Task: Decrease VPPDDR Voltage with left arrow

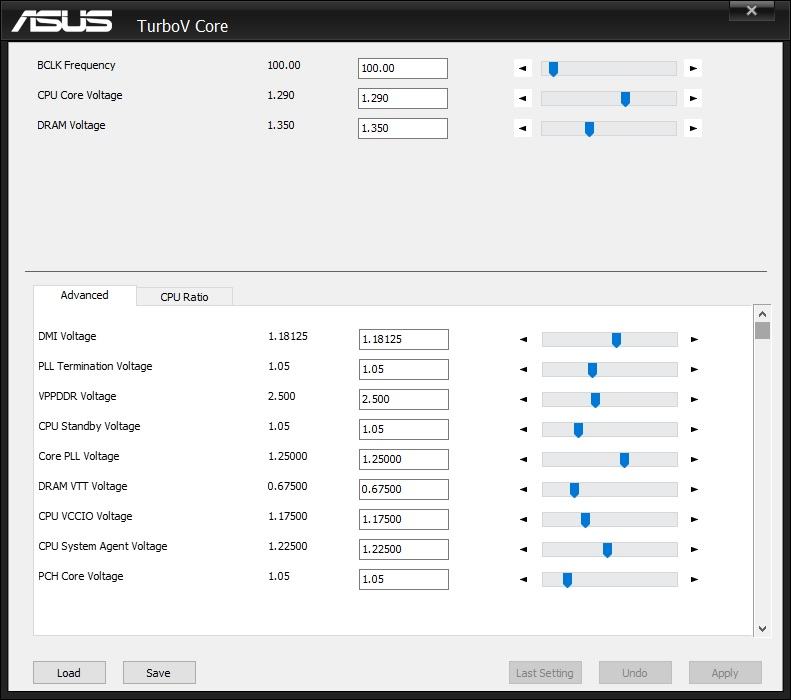Action: tap(524, 399)
